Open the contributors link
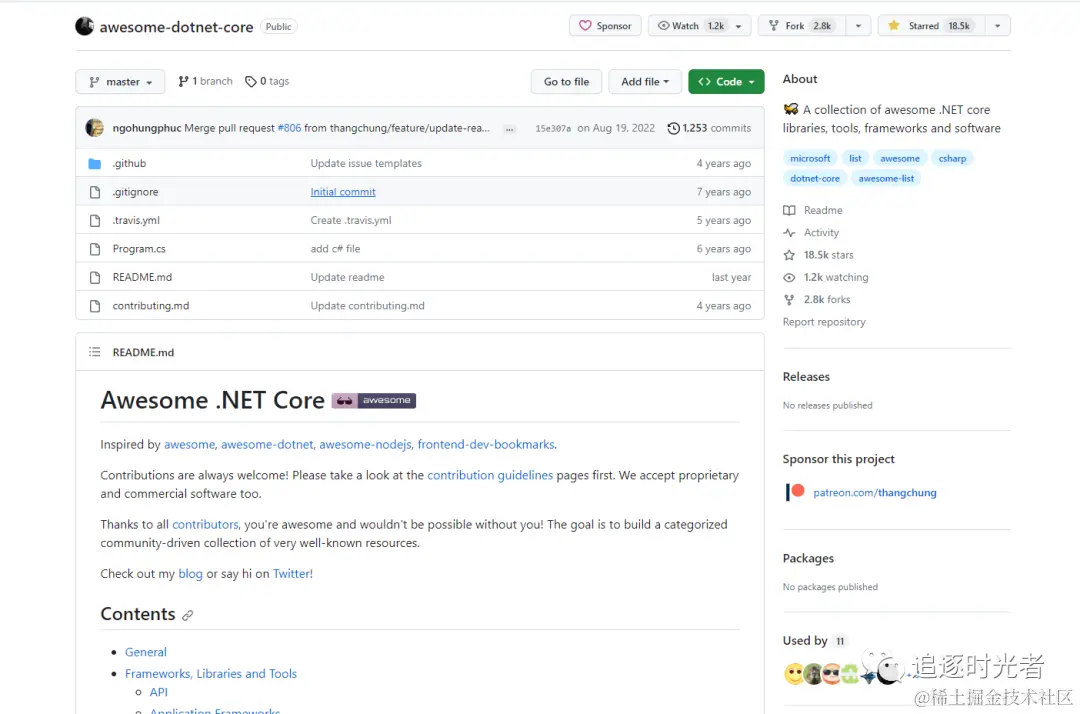1080x714 pixels. 205,524
